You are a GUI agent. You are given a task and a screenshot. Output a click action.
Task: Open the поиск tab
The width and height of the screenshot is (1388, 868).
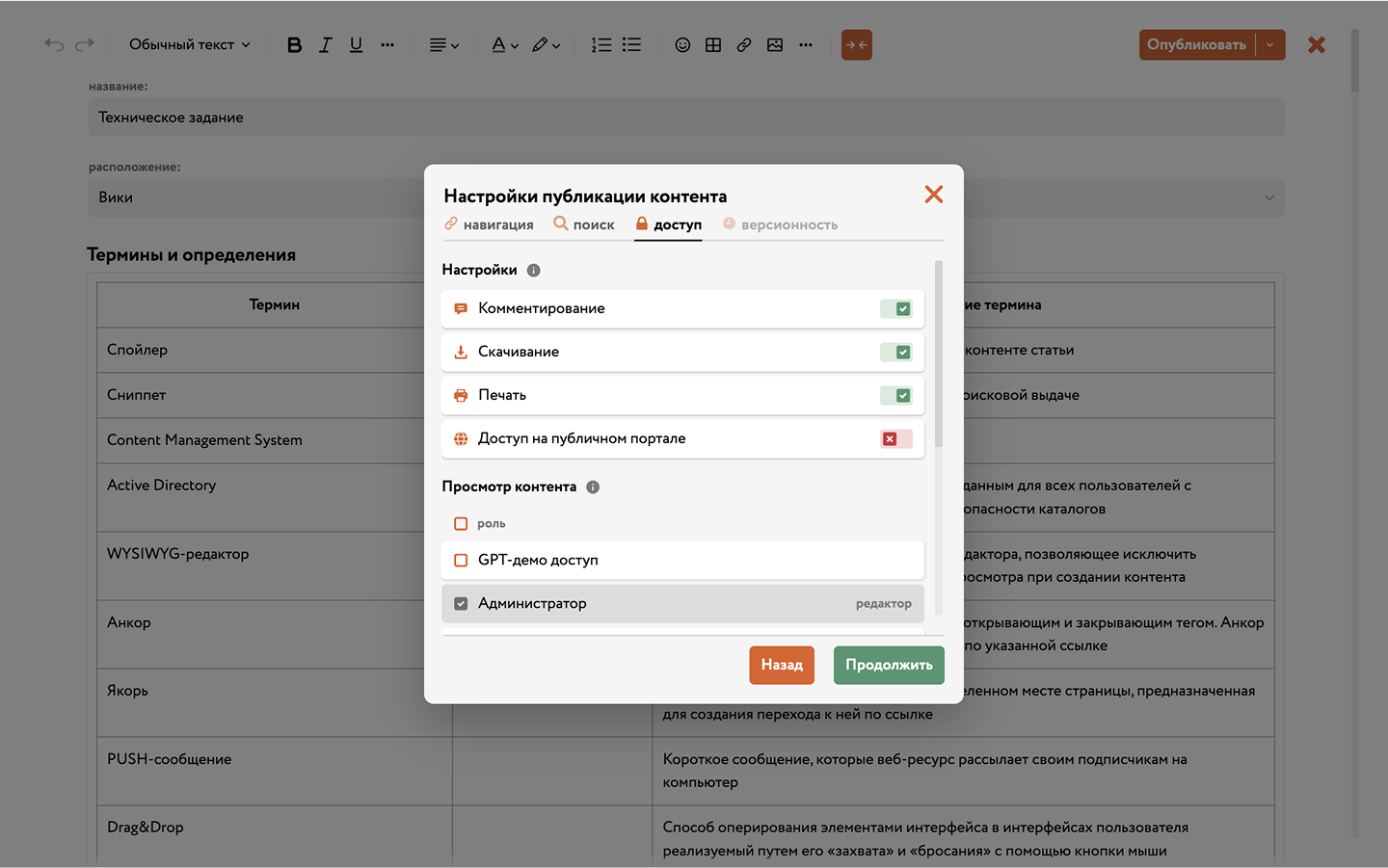[x=584, y=224]
